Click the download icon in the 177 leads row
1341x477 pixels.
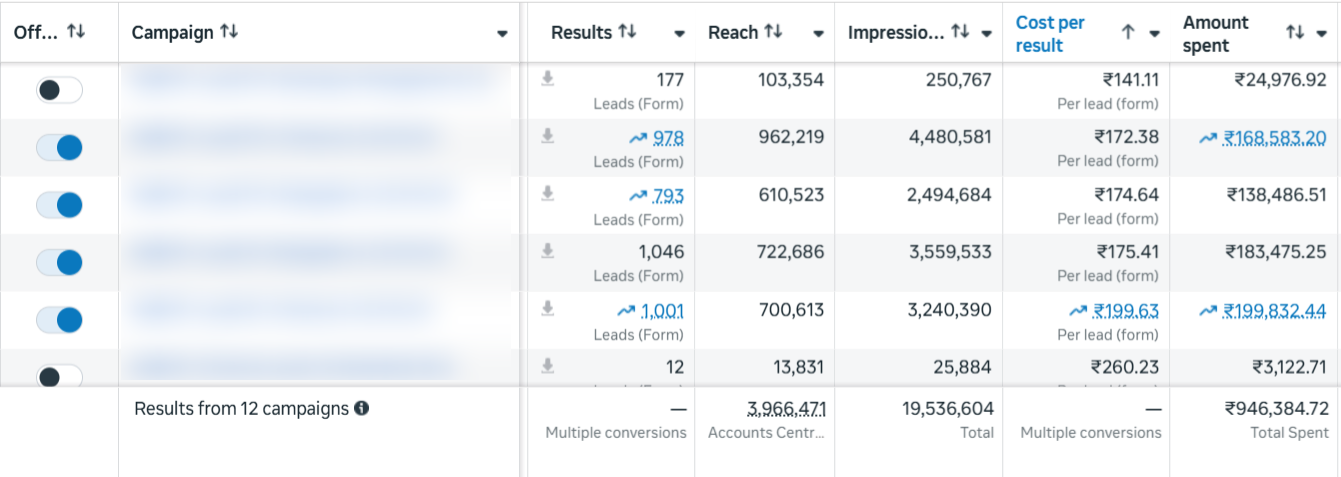[548, 79]
